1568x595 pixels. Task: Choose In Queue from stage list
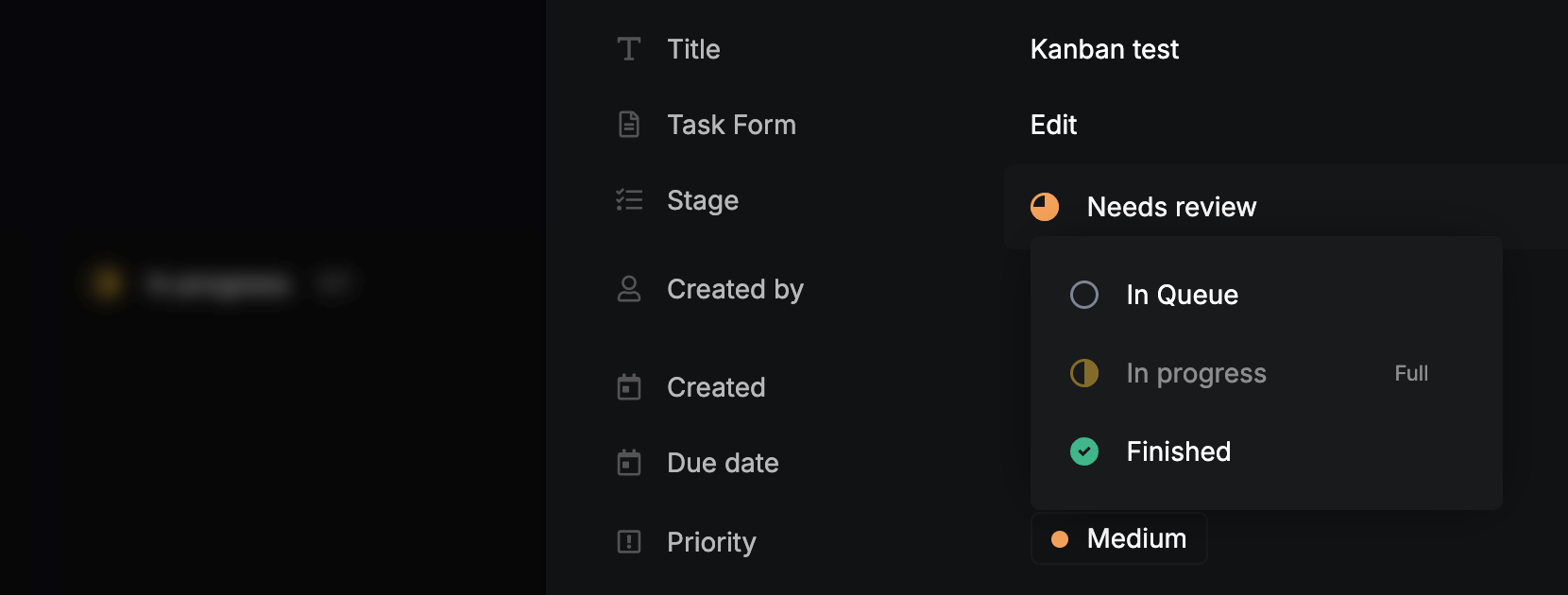point(1182,295)
